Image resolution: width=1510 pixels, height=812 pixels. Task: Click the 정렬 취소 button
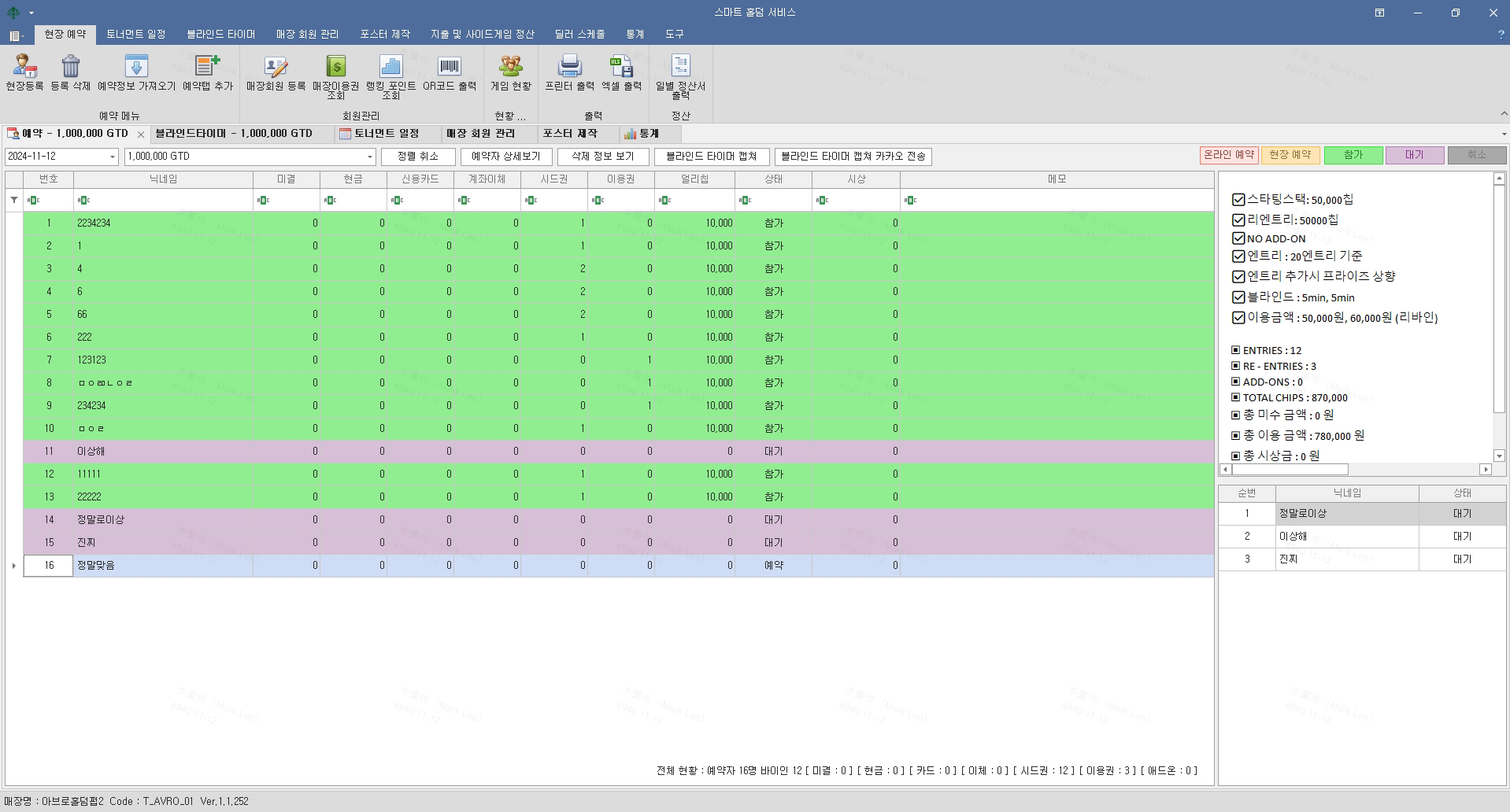tap(418, 157)
